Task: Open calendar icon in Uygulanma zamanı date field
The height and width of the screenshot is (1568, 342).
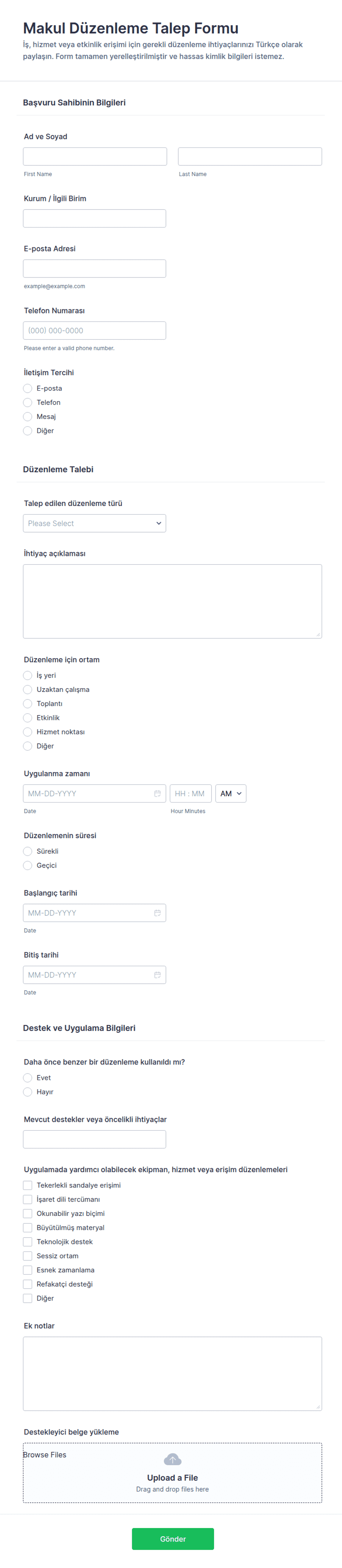Action: click(157, 793)
